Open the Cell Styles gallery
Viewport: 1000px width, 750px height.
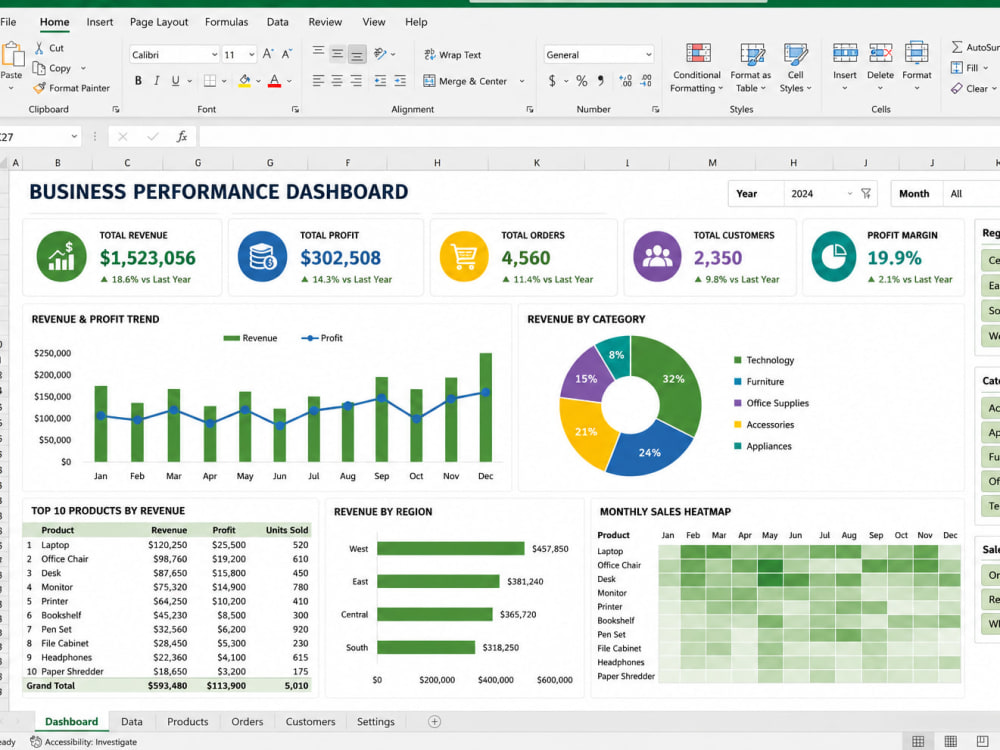click(x=795, y=68)
